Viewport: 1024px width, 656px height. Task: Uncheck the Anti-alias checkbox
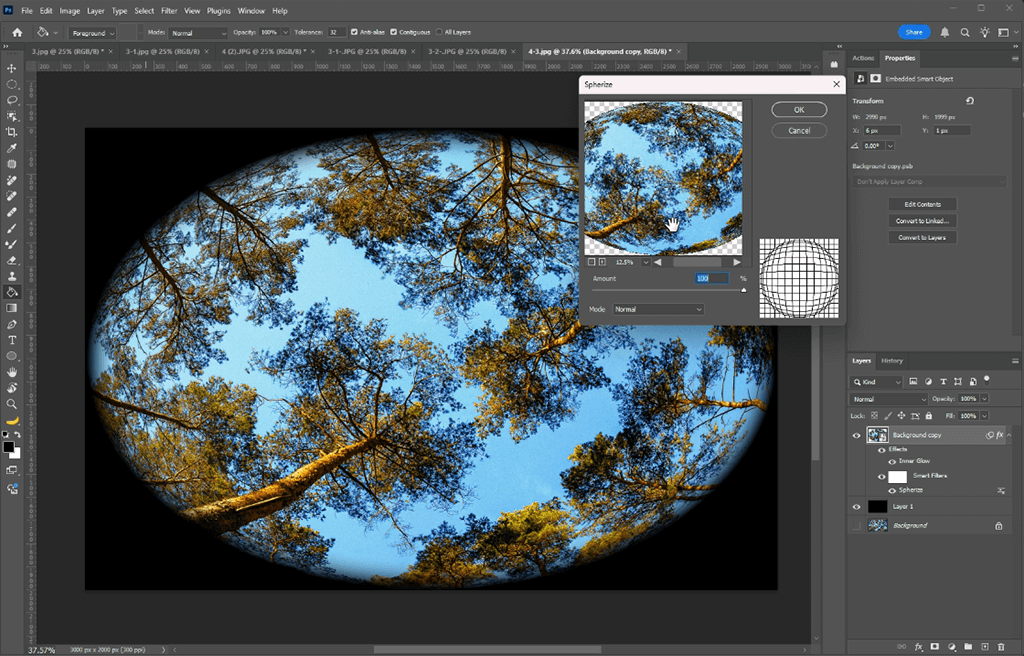pyautogui.click(x=355, y=32)
